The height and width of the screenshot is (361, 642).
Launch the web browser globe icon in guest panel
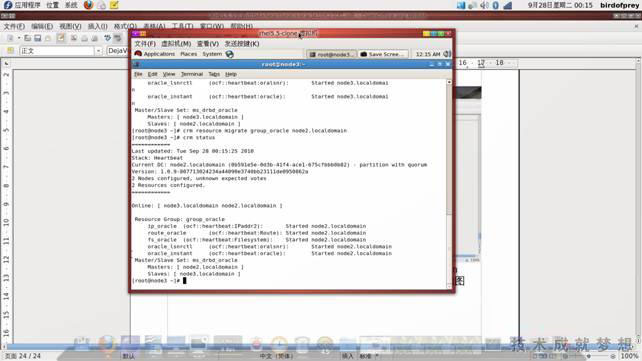(230, 54)
